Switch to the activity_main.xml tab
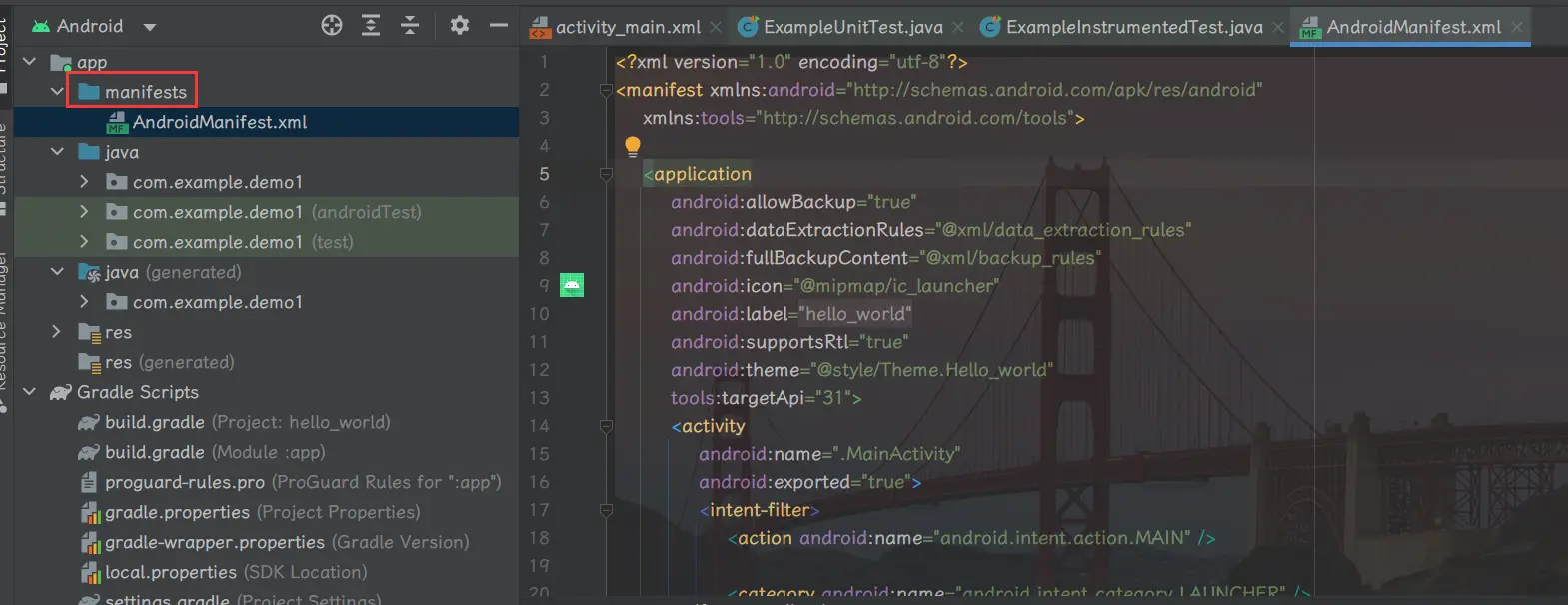 [x=627, y=27]
